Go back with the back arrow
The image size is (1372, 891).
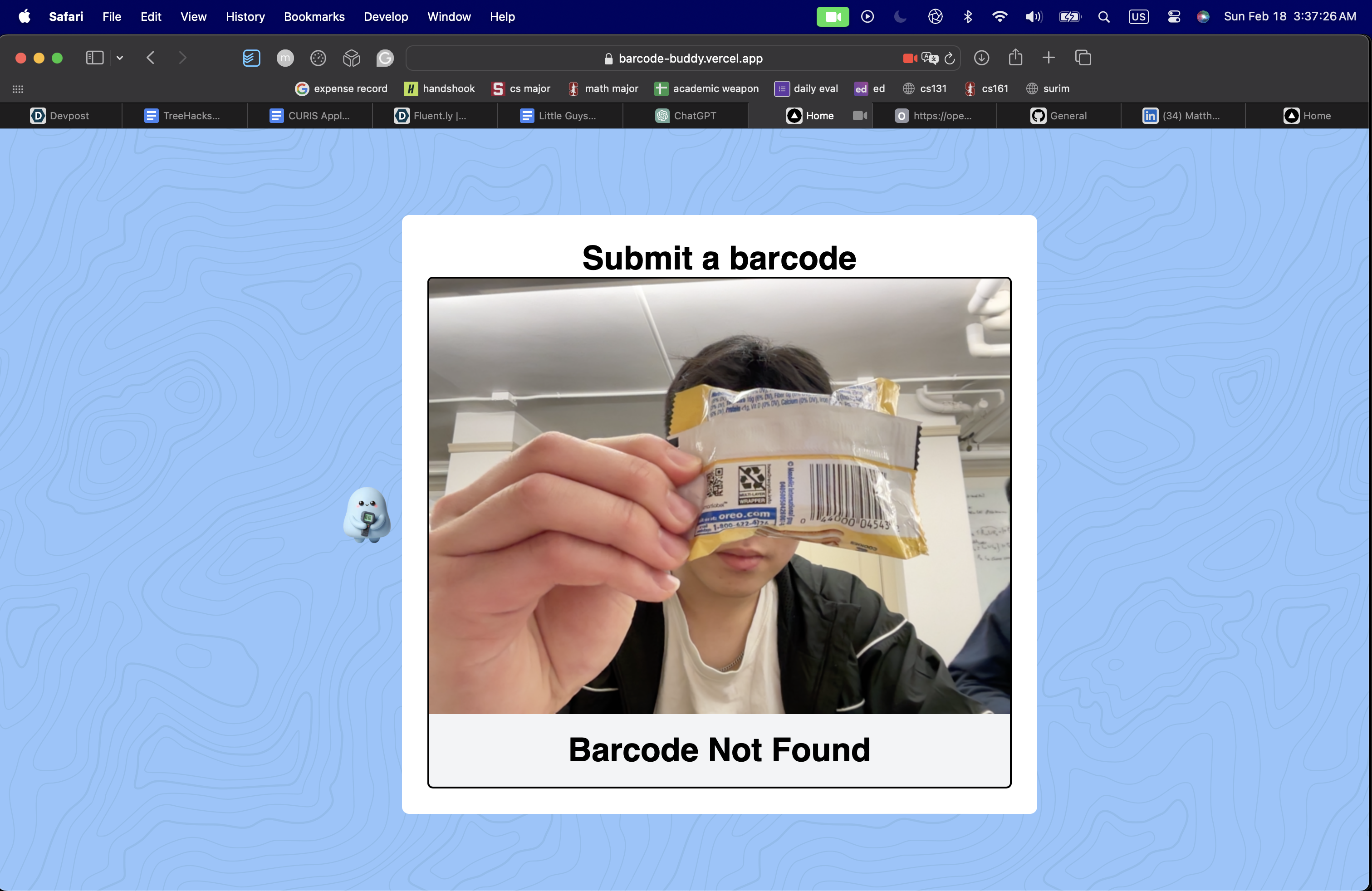[151, 58]
